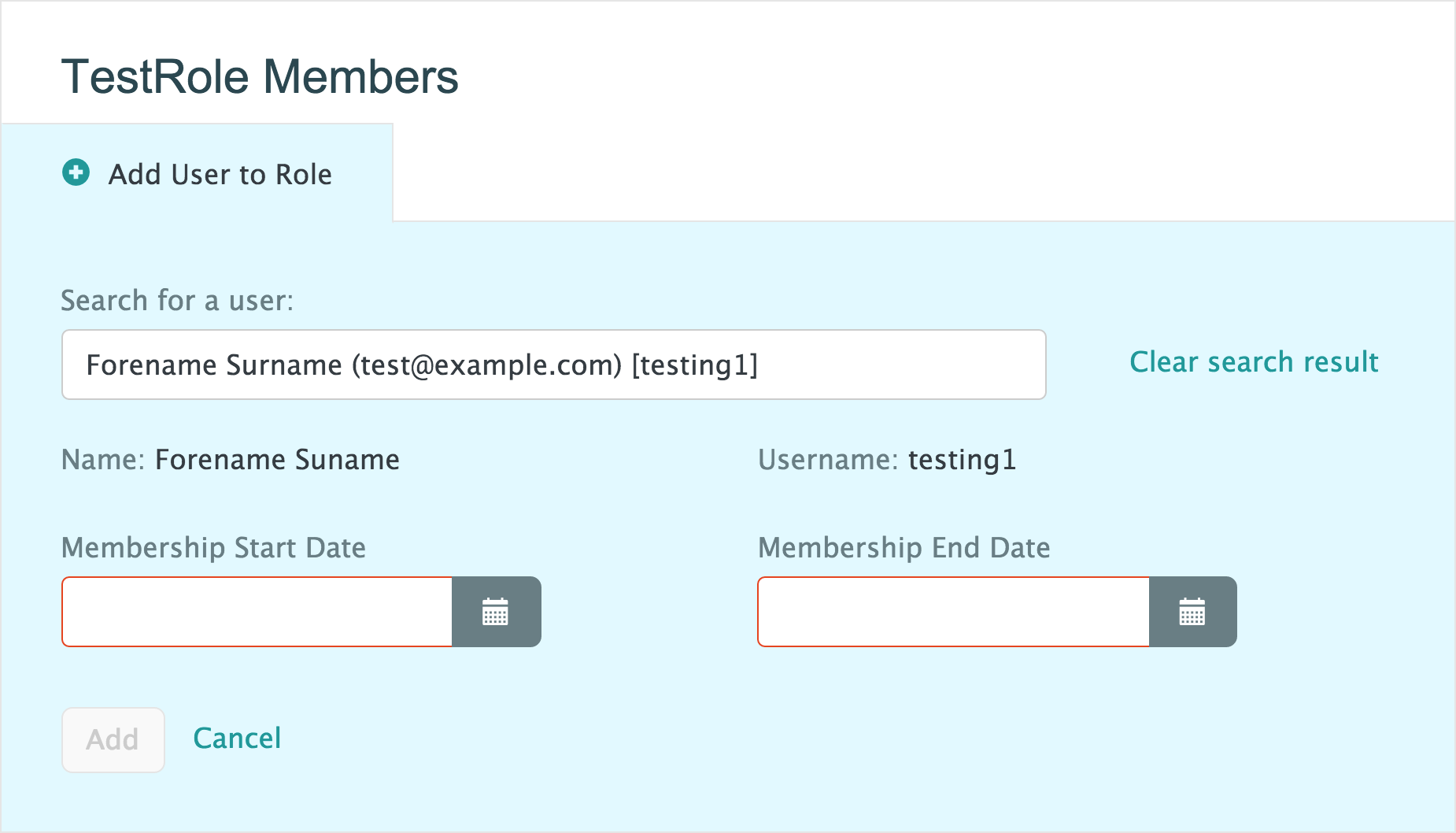Focus the Membership Start Date text field
The image size is (1456, 833).
click(x=257, y=612)
